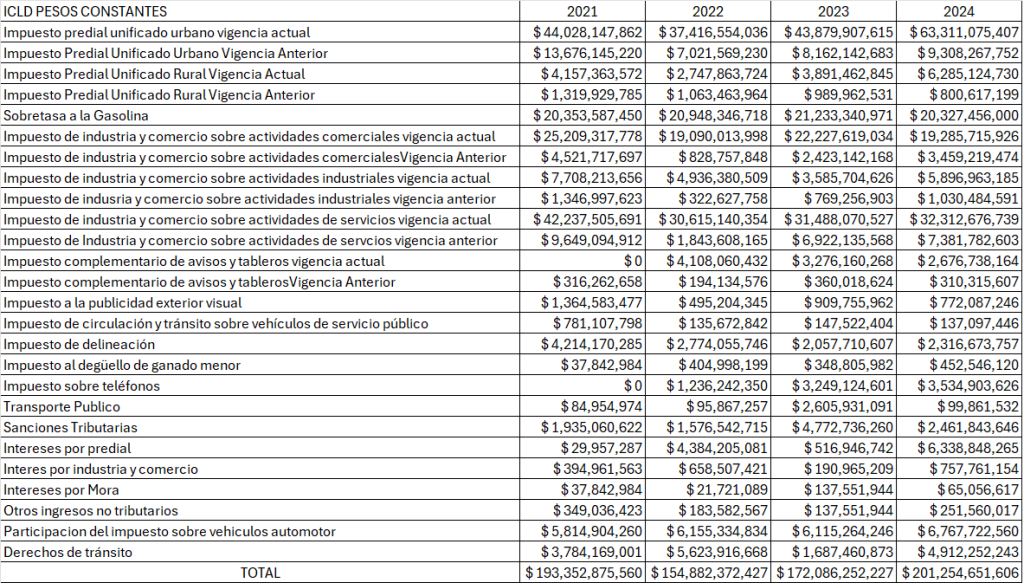Click cell value $44,028,147,862

[x=588, y=32]
